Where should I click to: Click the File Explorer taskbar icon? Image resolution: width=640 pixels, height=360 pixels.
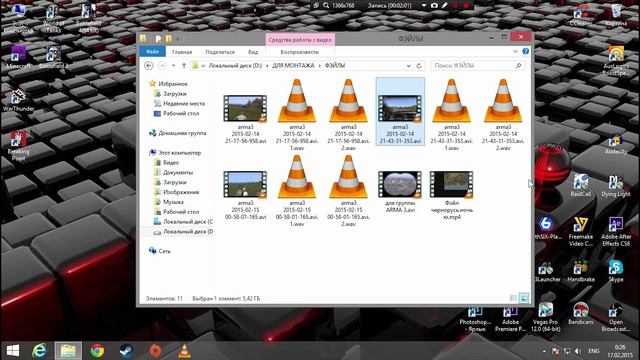click(68, 351)
